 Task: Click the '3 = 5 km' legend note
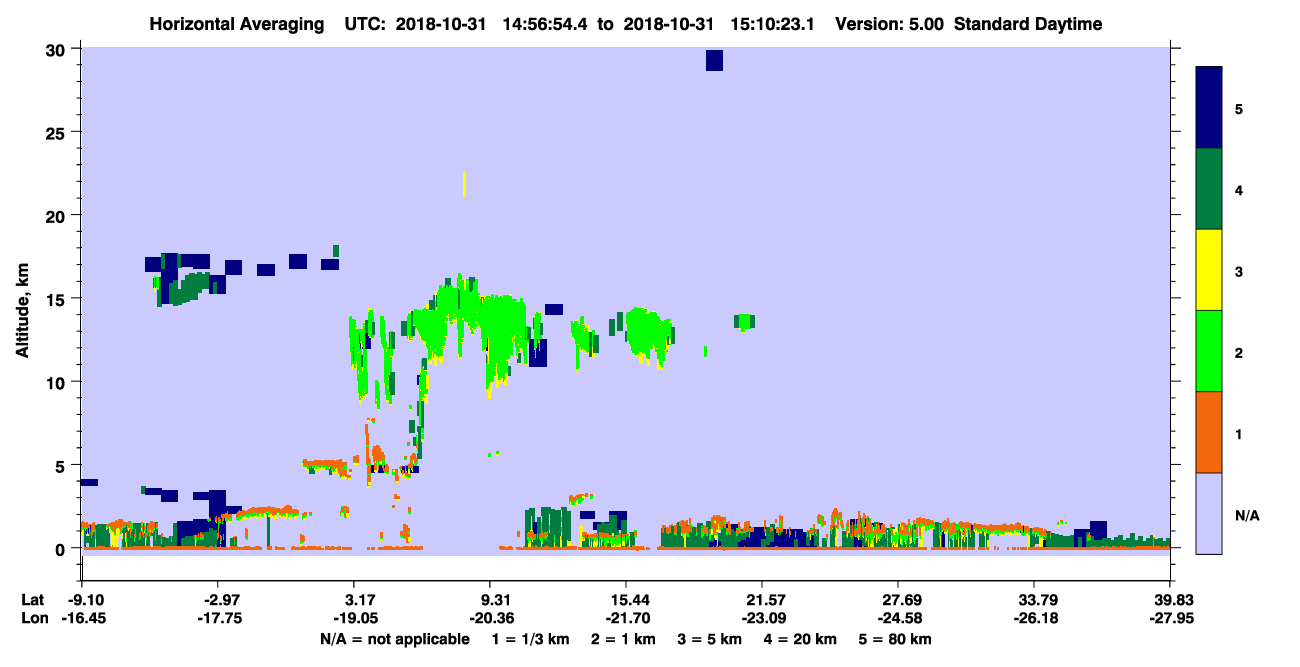coord(711,638)
